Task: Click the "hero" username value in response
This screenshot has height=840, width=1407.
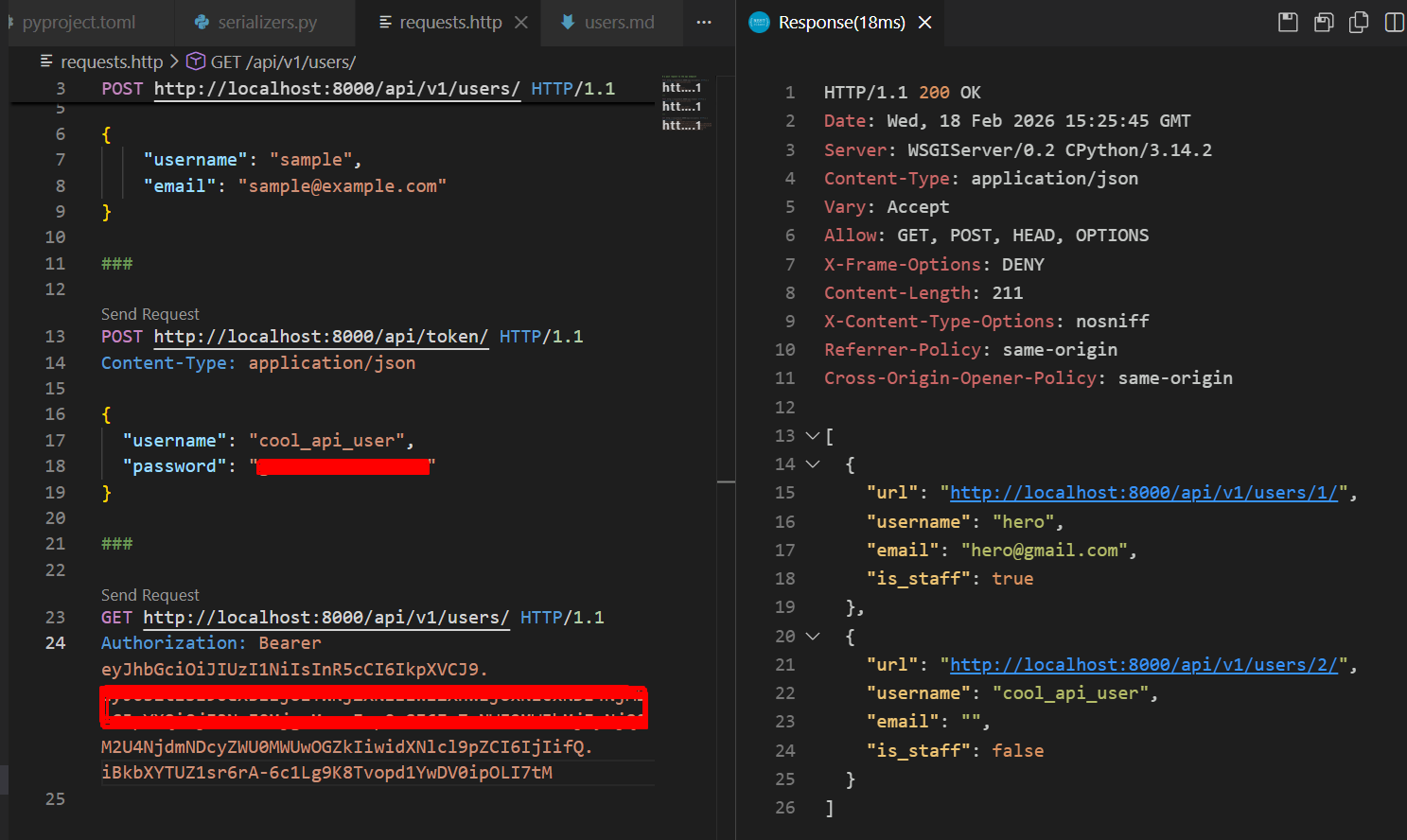Action: pyautogui.click(x=1024, y=522)
